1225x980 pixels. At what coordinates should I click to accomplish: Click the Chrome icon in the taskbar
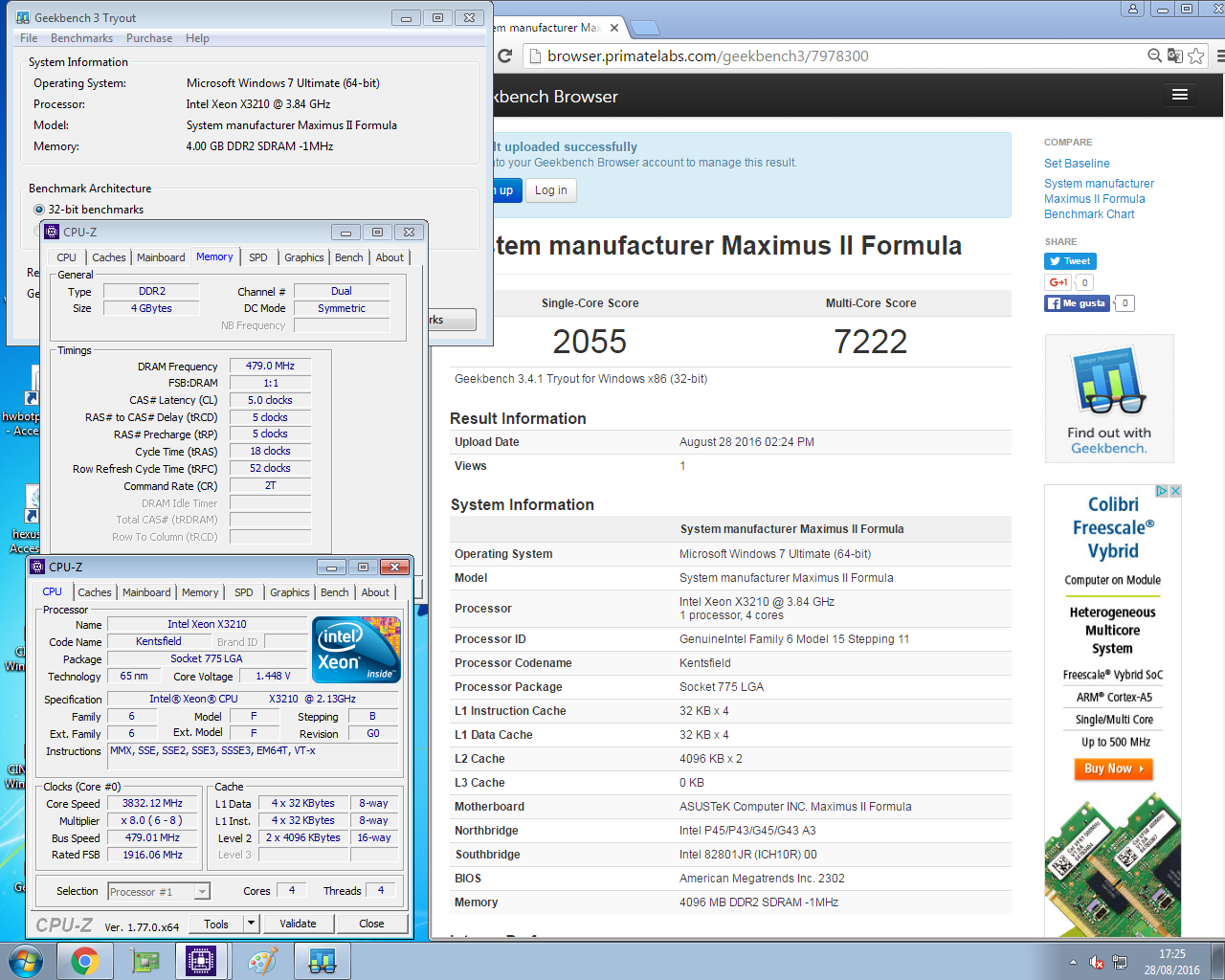(x=85, y=961)
